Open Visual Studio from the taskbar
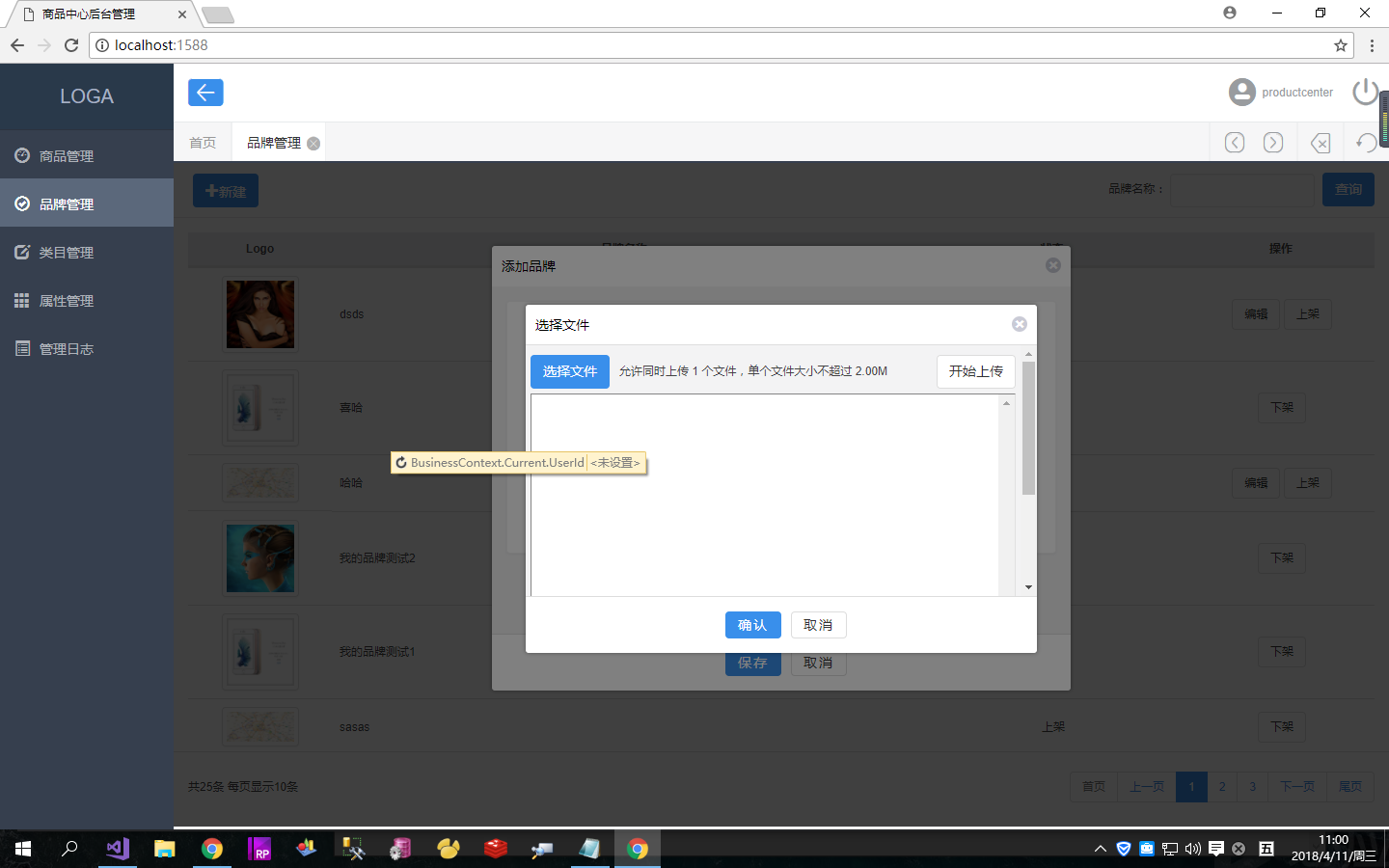Screen dimensions: 1389x868 118,849
